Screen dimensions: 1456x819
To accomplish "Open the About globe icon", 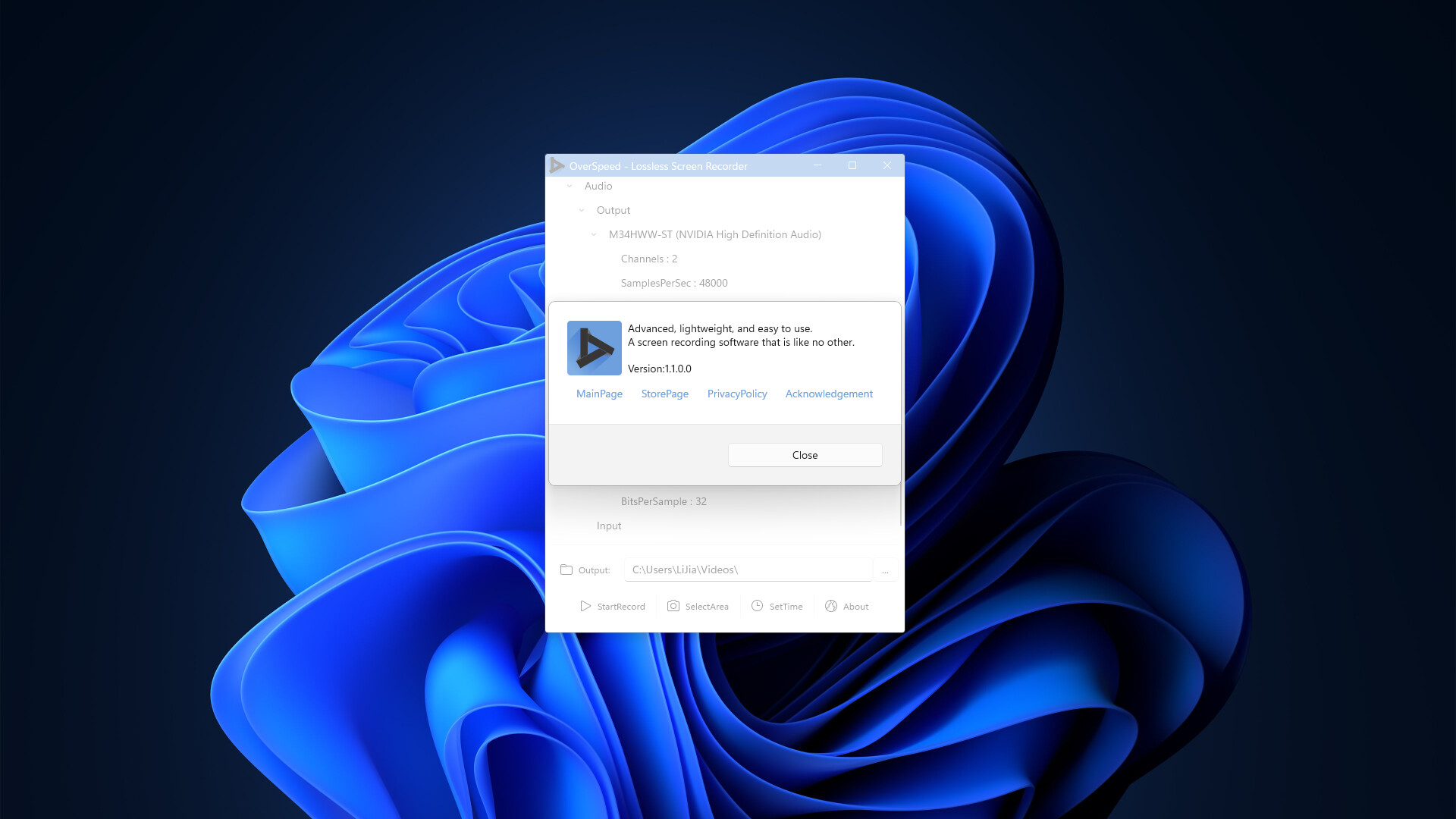I will [830, 606].
